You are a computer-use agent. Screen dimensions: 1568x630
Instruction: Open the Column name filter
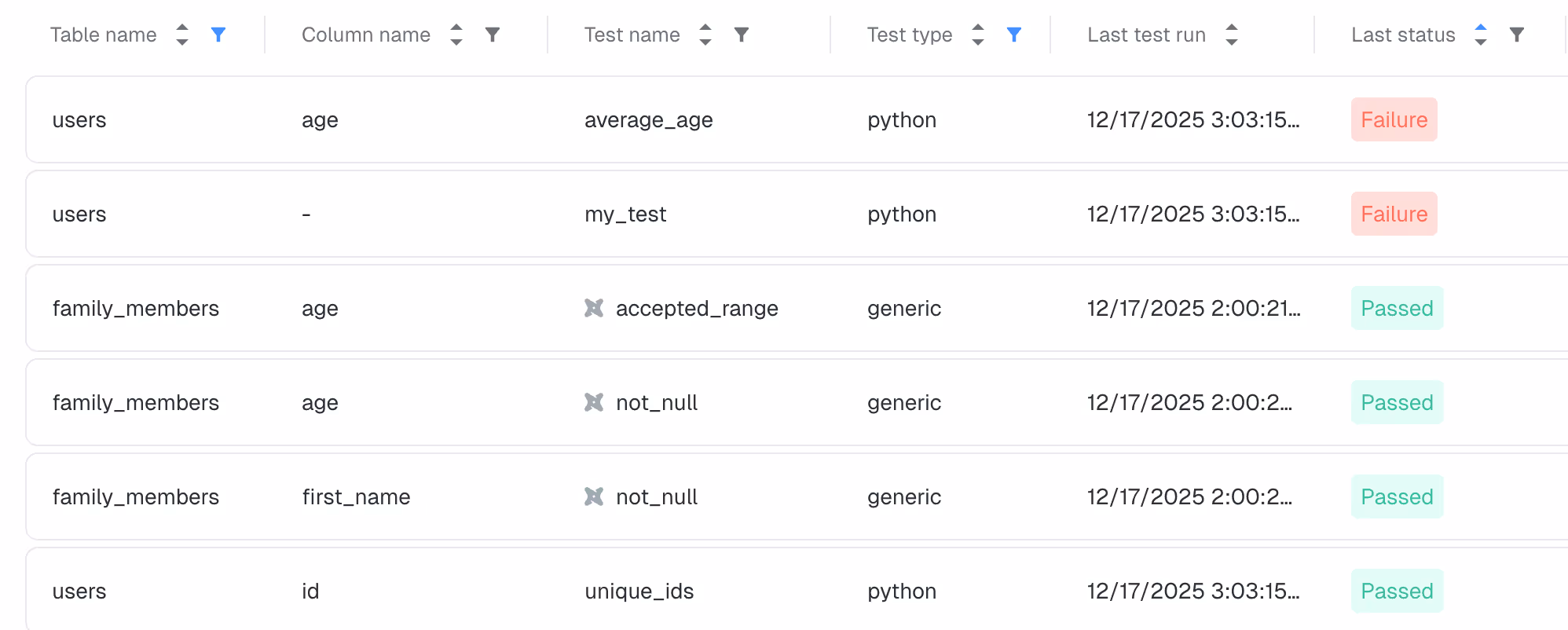[493, 35]
